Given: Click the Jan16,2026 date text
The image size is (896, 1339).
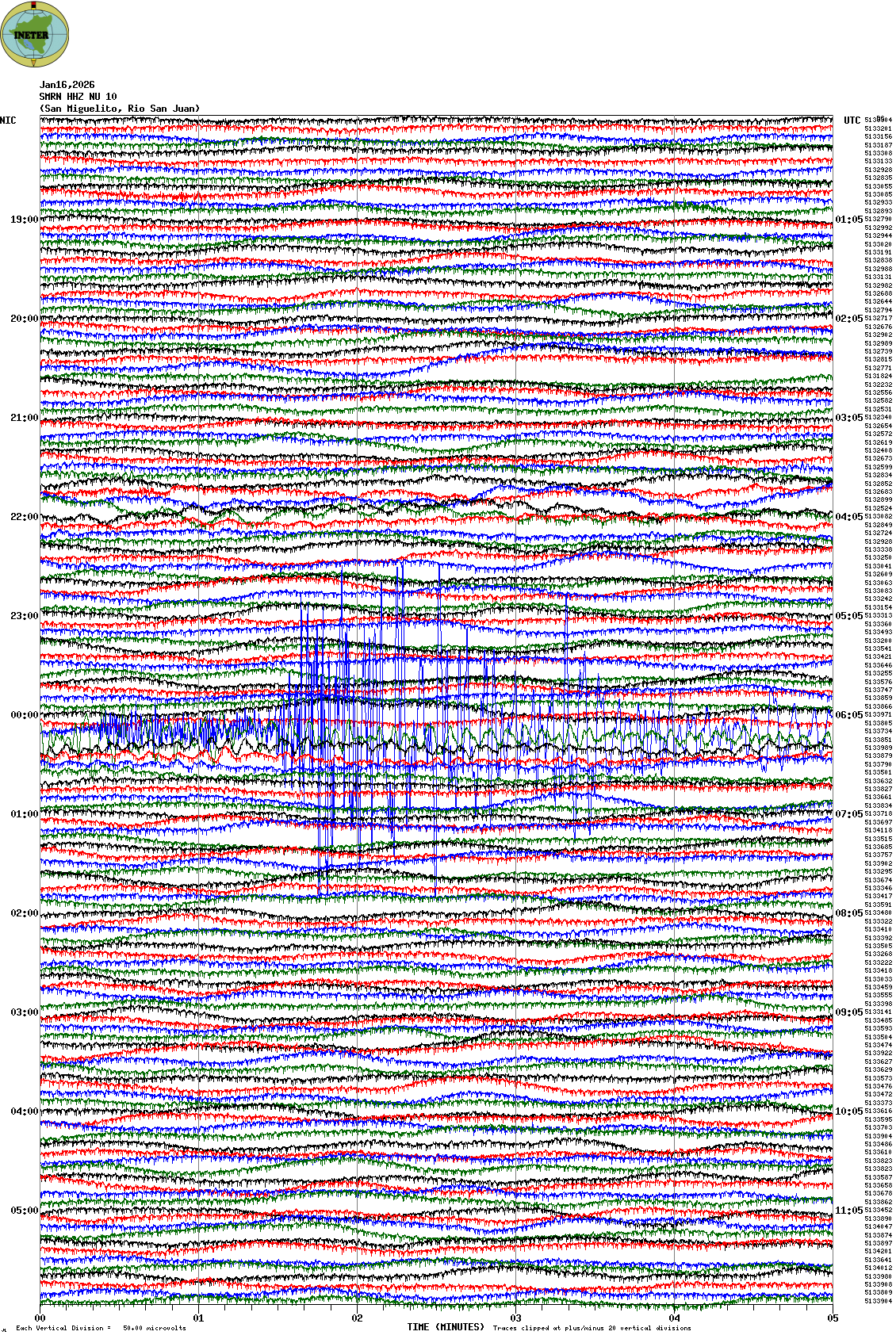Looking at the screenshot, I should (x=67, y=85).
